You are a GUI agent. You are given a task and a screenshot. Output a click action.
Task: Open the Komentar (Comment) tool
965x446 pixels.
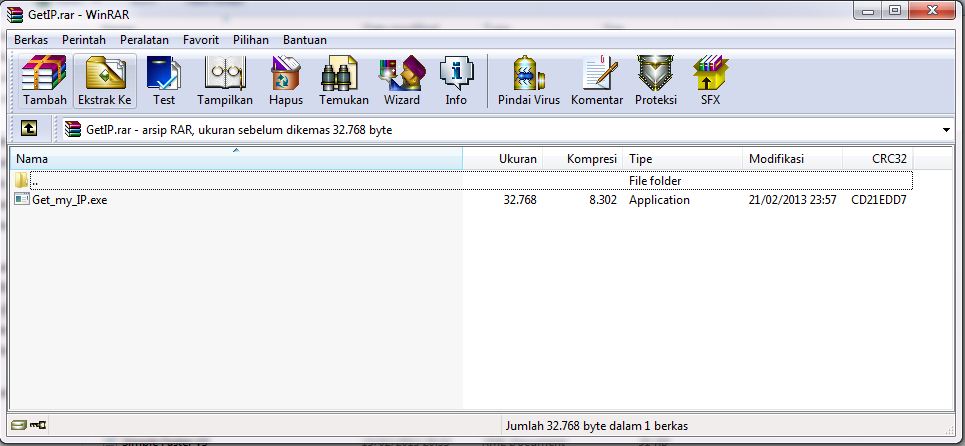pyautogui.click(x=597, y=81)
